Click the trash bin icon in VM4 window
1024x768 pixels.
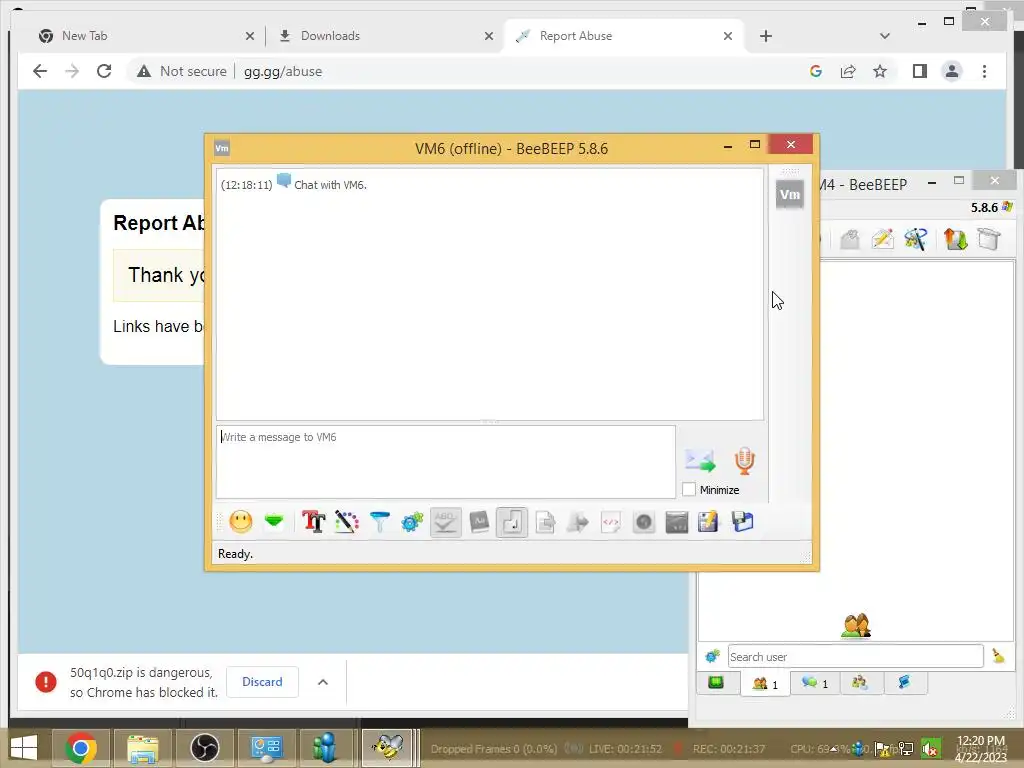[989, 239]
